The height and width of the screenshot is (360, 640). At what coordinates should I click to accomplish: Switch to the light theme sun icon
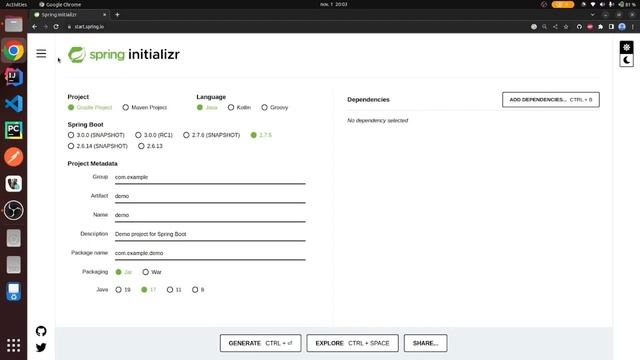[627, 47]
